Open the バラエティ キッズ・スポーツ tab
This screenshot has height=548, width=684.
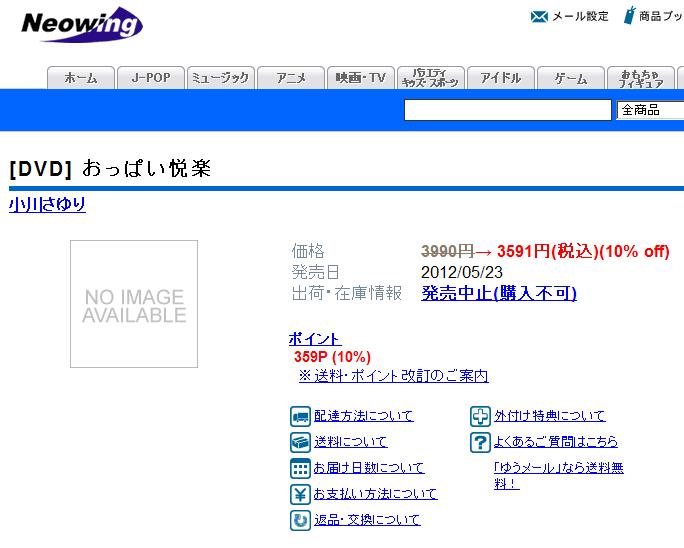(431, 78)
